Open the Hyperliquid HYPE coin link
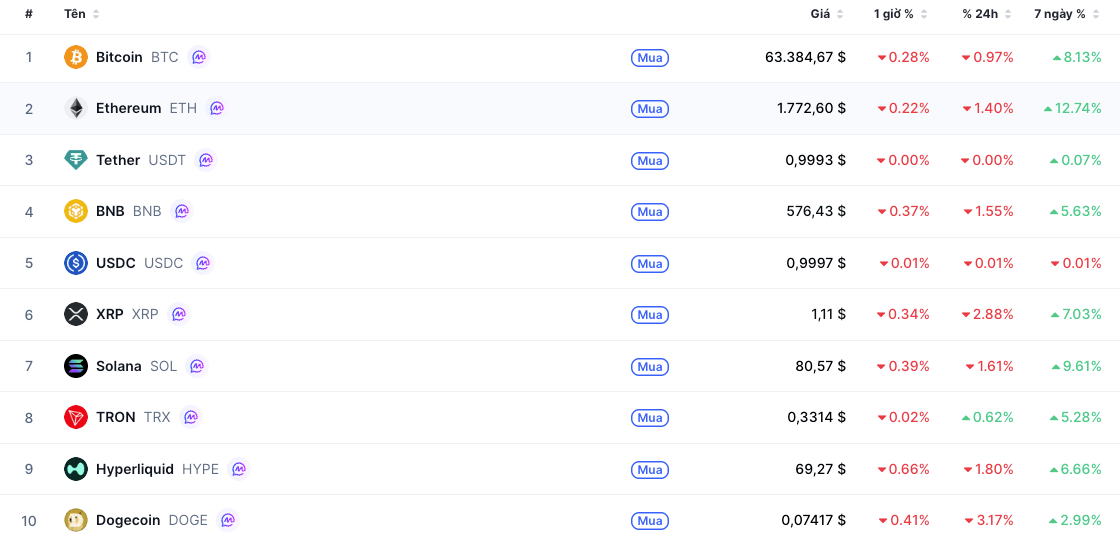1120x546 pixels. click(x=157, y=469)
